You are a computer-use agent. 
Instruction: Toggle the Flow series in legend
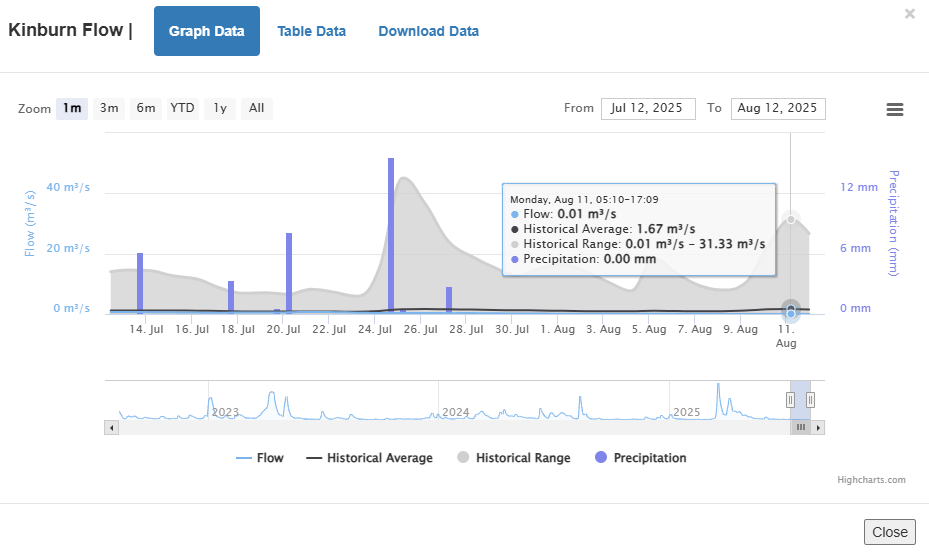pos(259,458)
